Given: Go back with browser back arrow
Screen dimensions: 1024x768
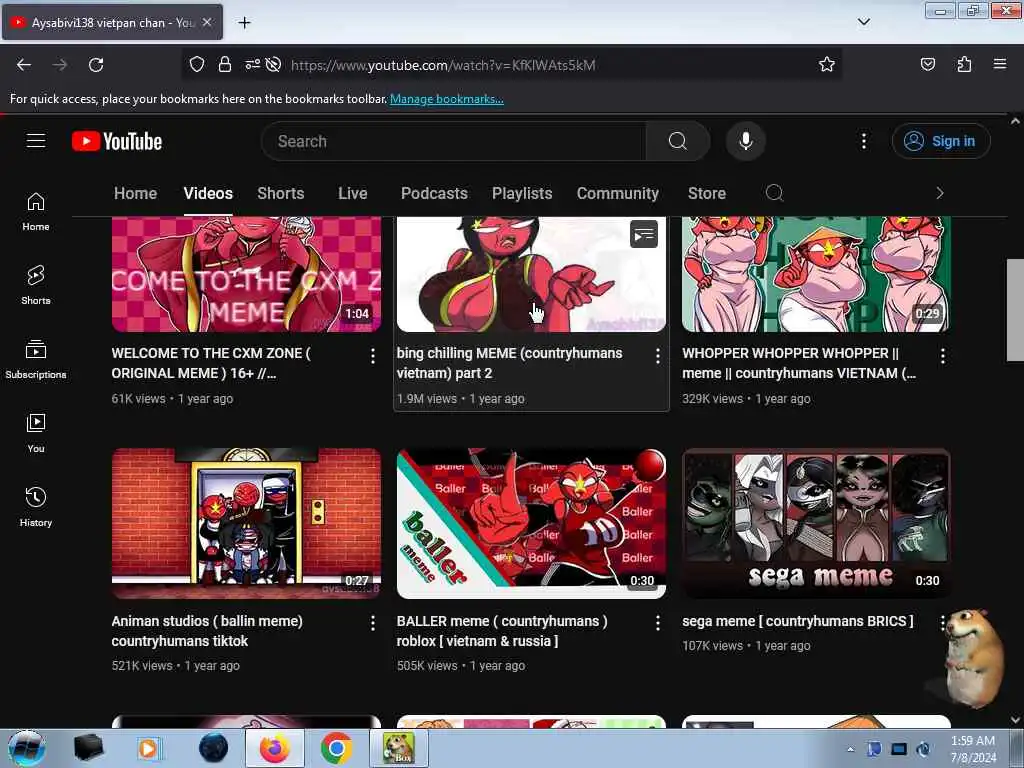Looking at the screenshot, I should point(24,65).
